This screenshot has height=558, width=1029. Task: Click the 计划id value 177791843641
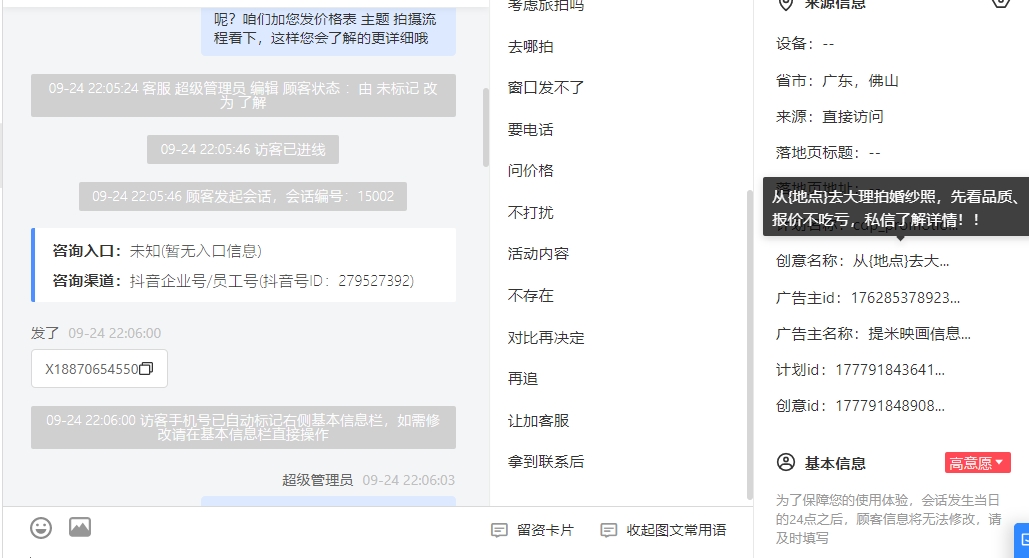click(889, 370)
